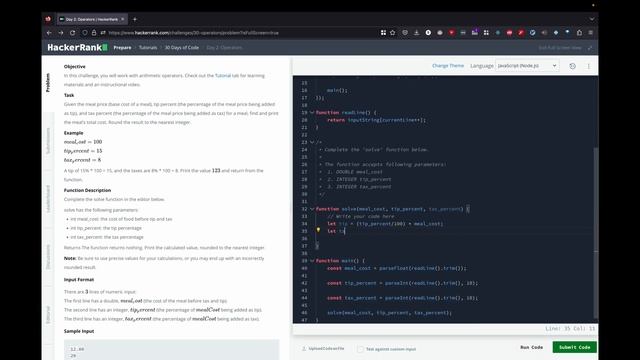The image size is (640, 360).
Task: Open the extensions puzzle icon in the toolbar
Action: (x=579, y=33)
